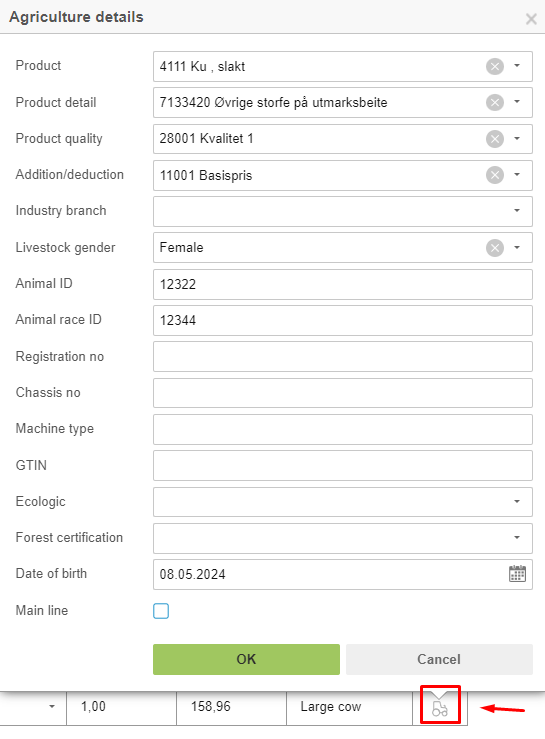The image size is (545, 739).
Task: Click the Industry branch label
Action: click(61, 211)
